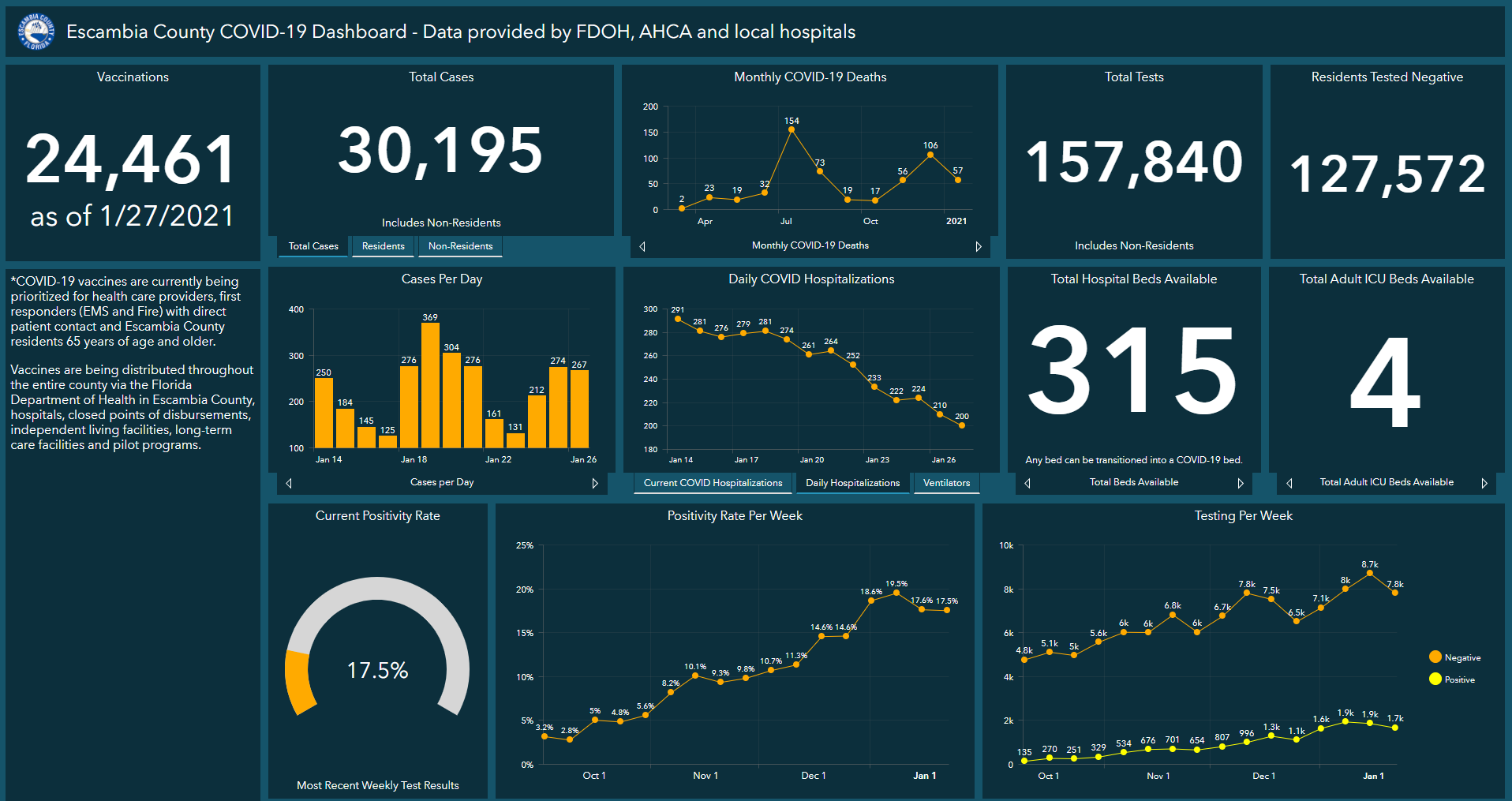This screenshot has width=1512, height=801.
Task: Click the left arrow beside Total Adult ICU Beds Available
Action: [1289, 482]
